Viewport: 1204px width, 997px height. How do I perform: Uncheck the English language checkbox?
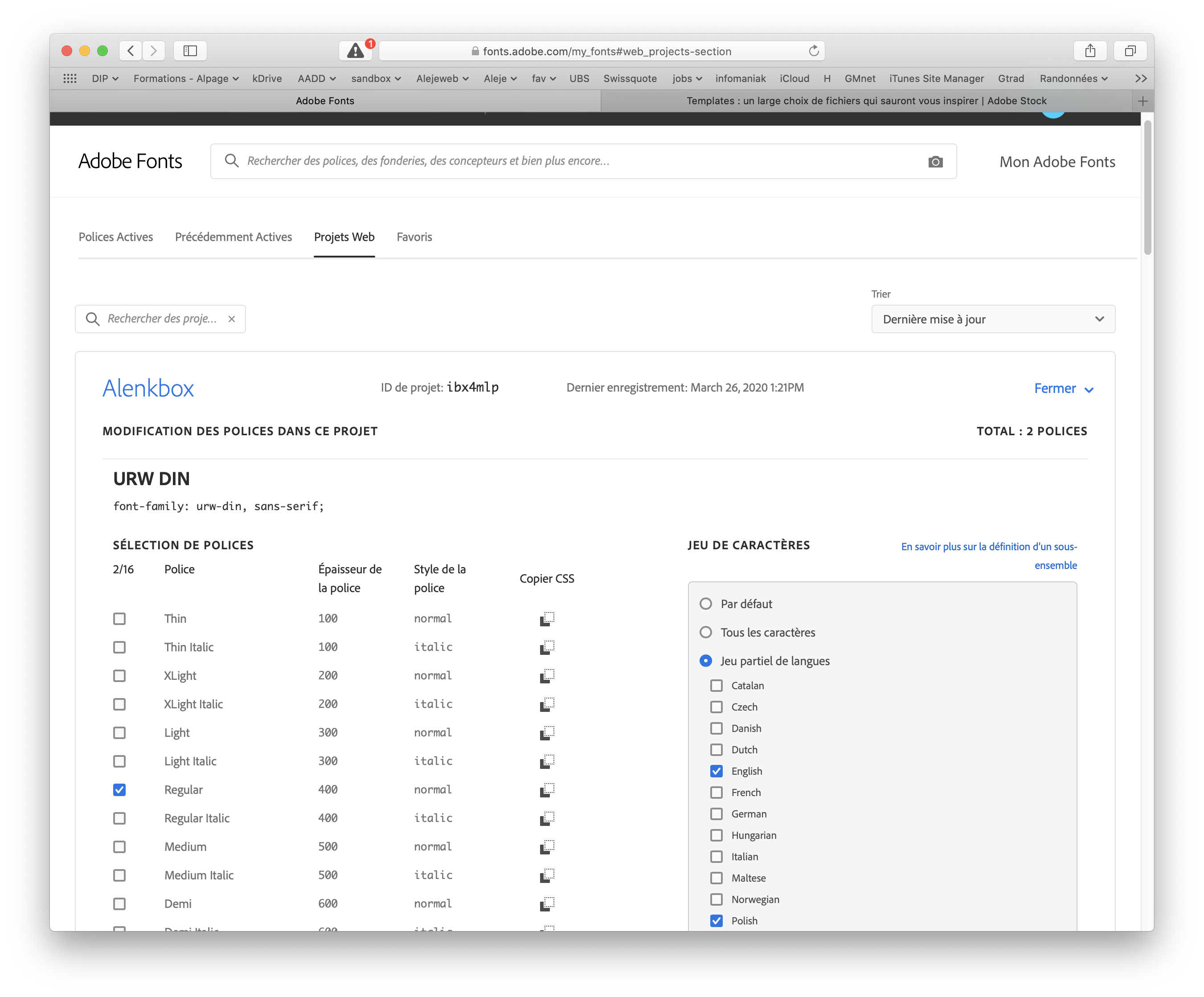pyautogui.click(x=716, y=771)
